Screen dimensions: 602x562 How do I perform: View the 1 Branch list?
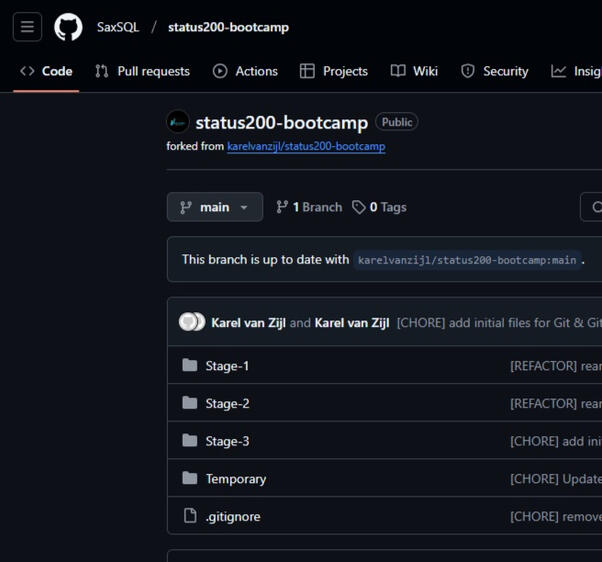point(309,207)
